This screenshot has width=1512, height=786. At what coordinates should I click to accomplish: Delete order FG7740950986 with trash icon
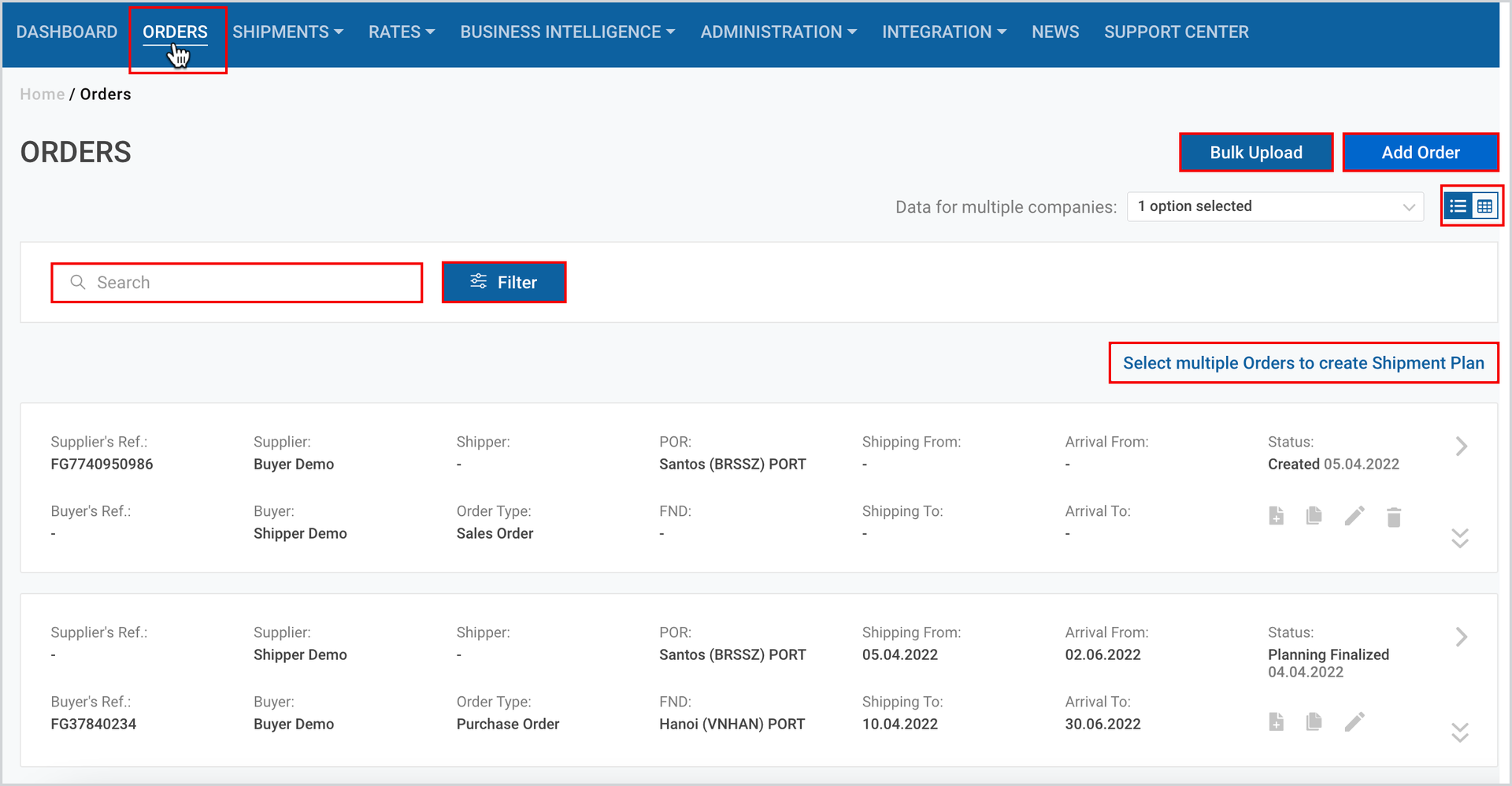point(1394,517)
